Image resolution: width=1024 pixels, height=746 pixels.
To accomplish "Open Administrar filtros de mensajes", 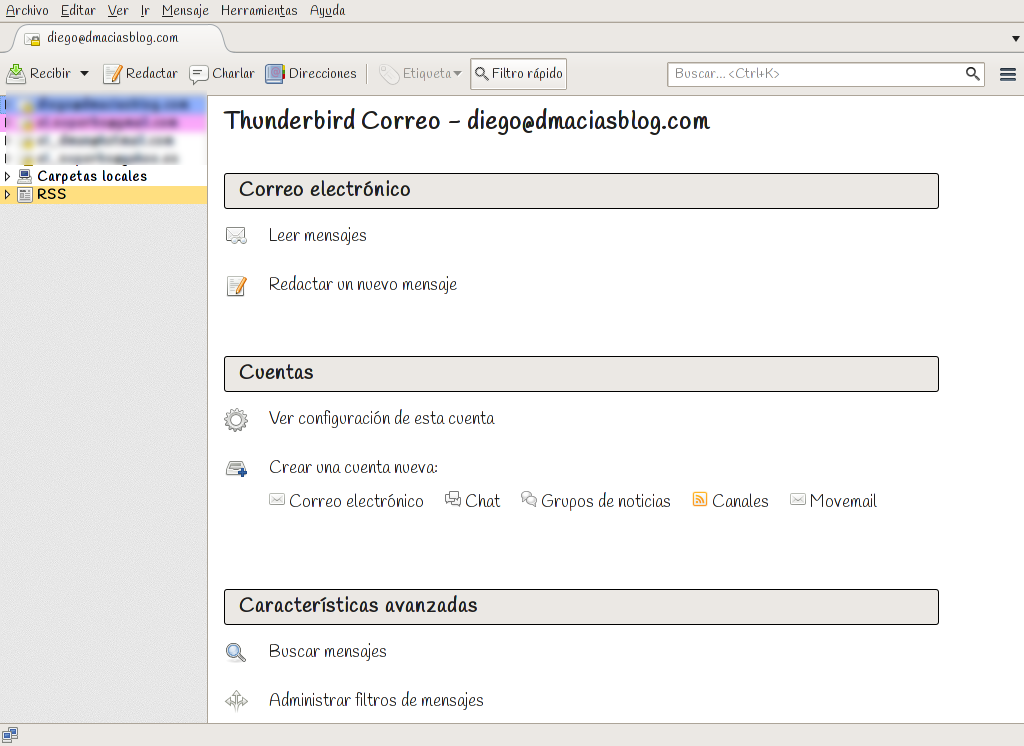I will (376, 701).
